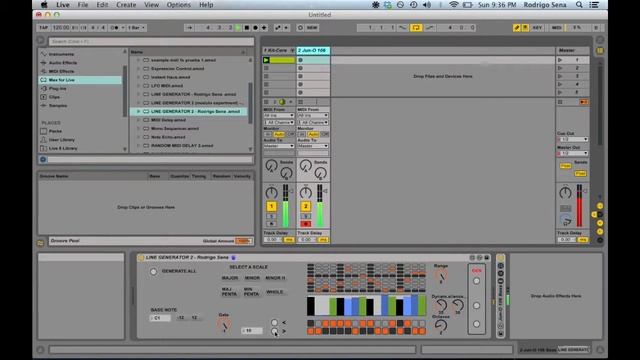Open Track 2 MIDI From dropdown
640x360 pixels.
(313, 116)
